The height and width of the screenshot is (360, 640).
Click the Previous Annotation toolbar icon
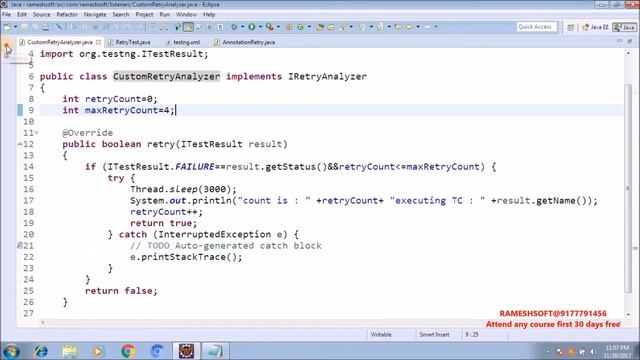(380, 27)
